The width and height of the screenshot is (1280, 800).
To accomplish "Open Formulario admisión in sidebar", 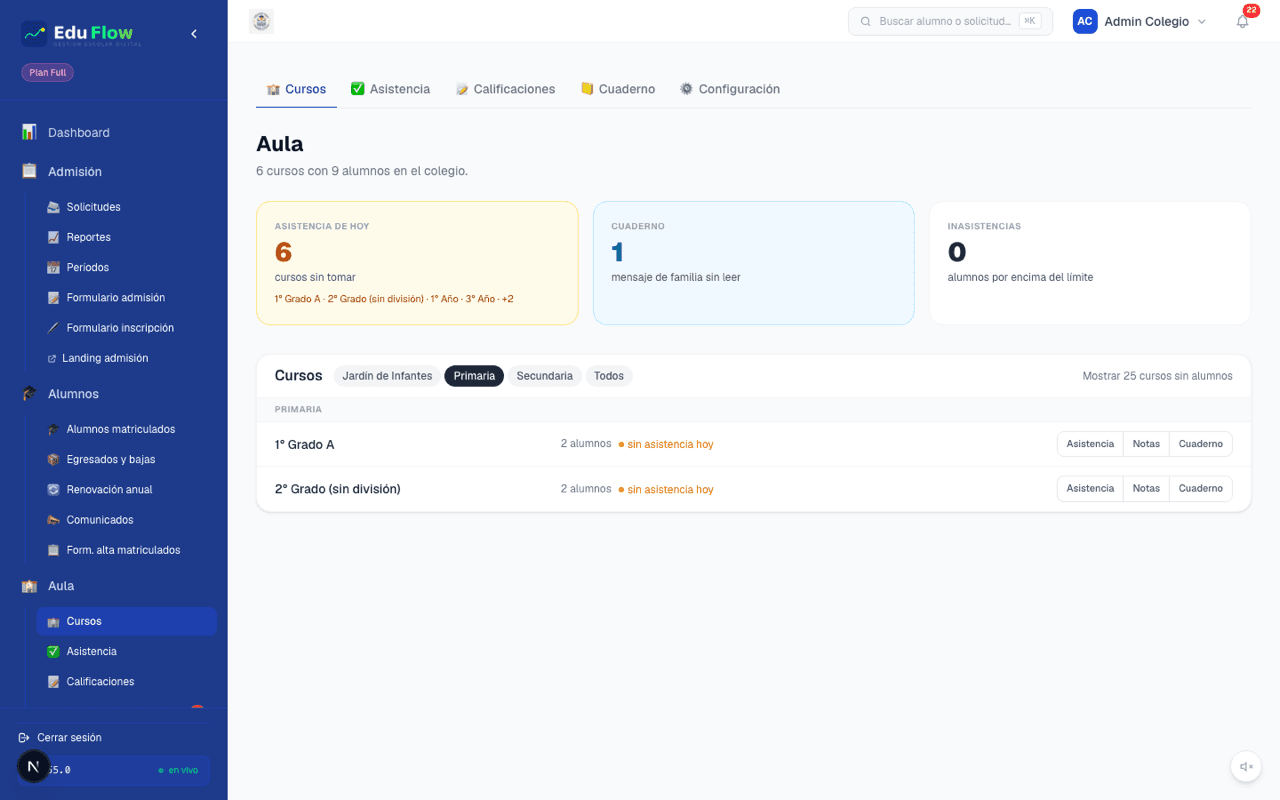I will [126, 297].
